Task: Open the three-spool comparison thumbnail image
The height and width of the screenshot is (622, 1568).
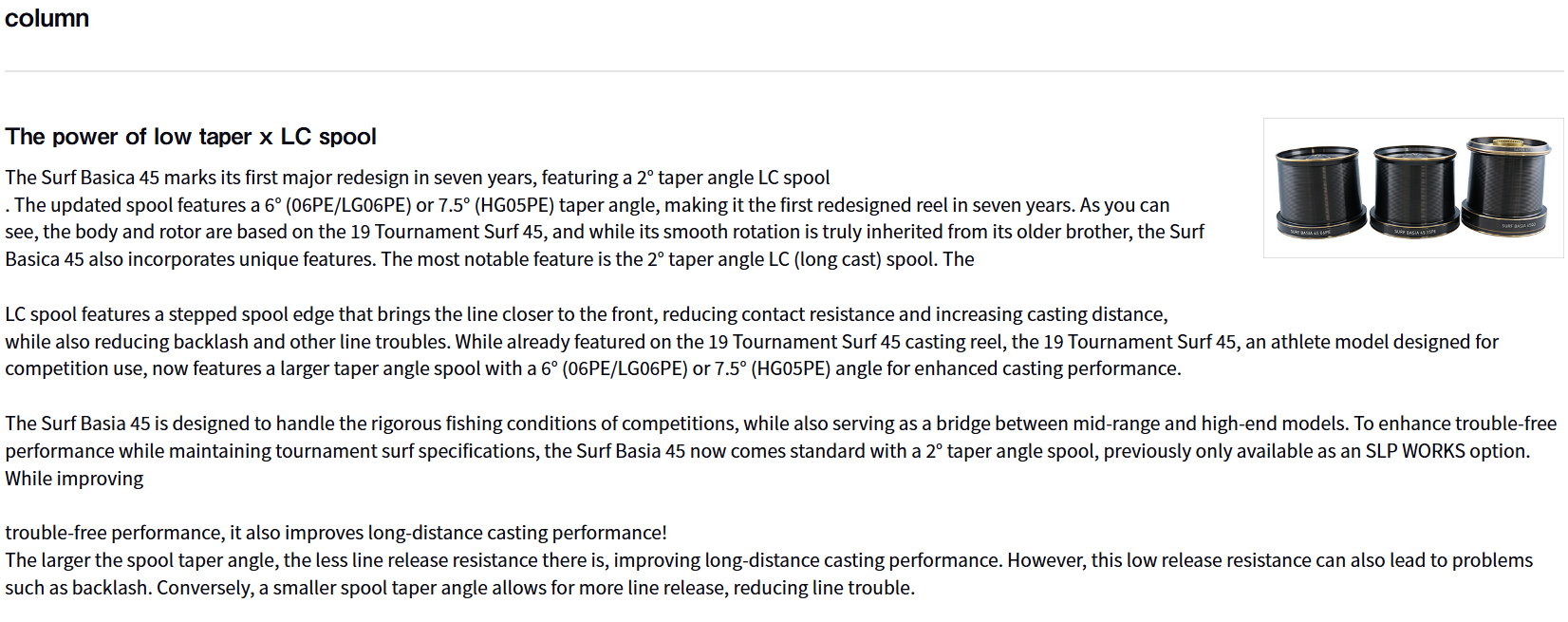Action: (x=1412, y=188)
